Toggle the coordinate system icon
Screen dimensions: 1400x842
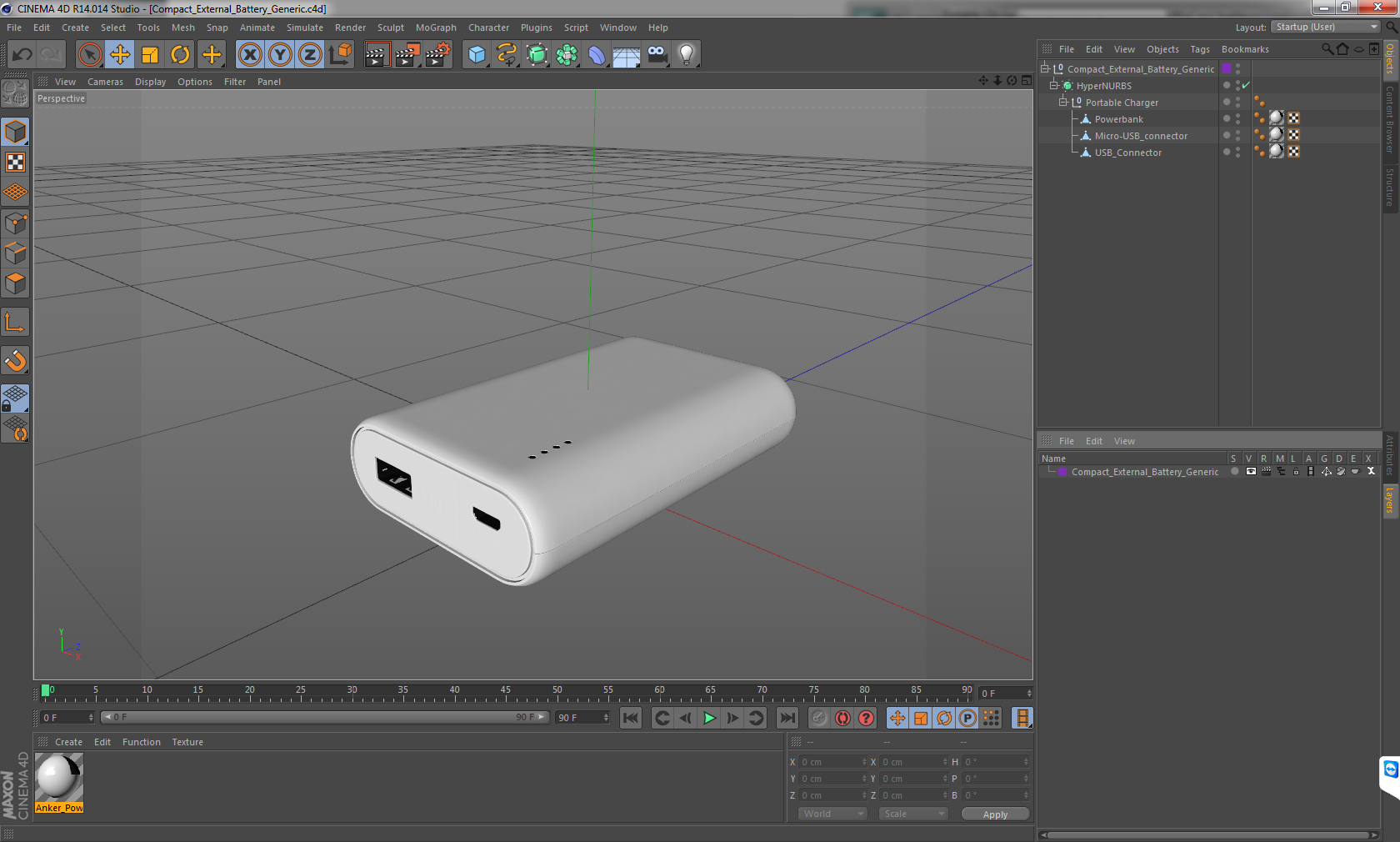coord(340,55)
